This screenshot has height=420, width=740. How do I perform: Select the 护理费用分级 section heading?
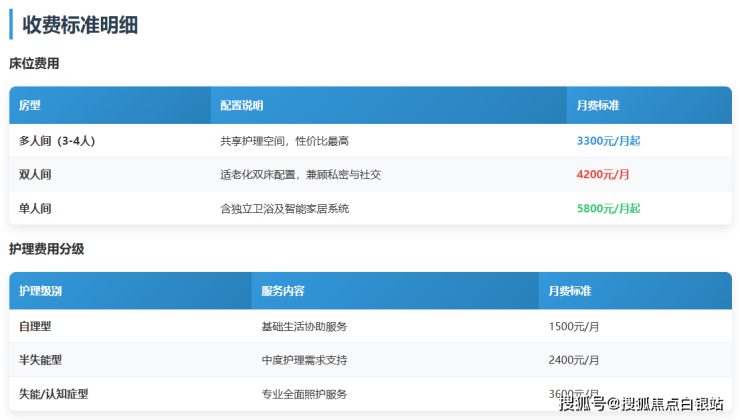[x=46, y=249]
